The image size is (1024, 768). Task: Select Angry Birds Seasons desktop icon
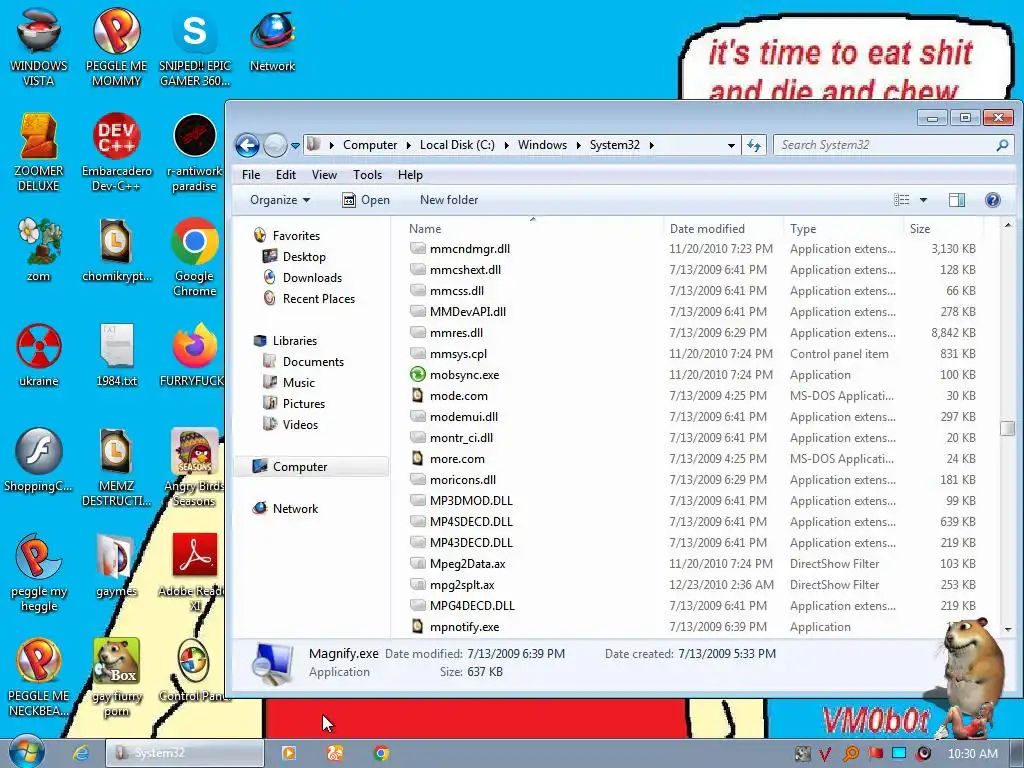[x=195, y=467]
